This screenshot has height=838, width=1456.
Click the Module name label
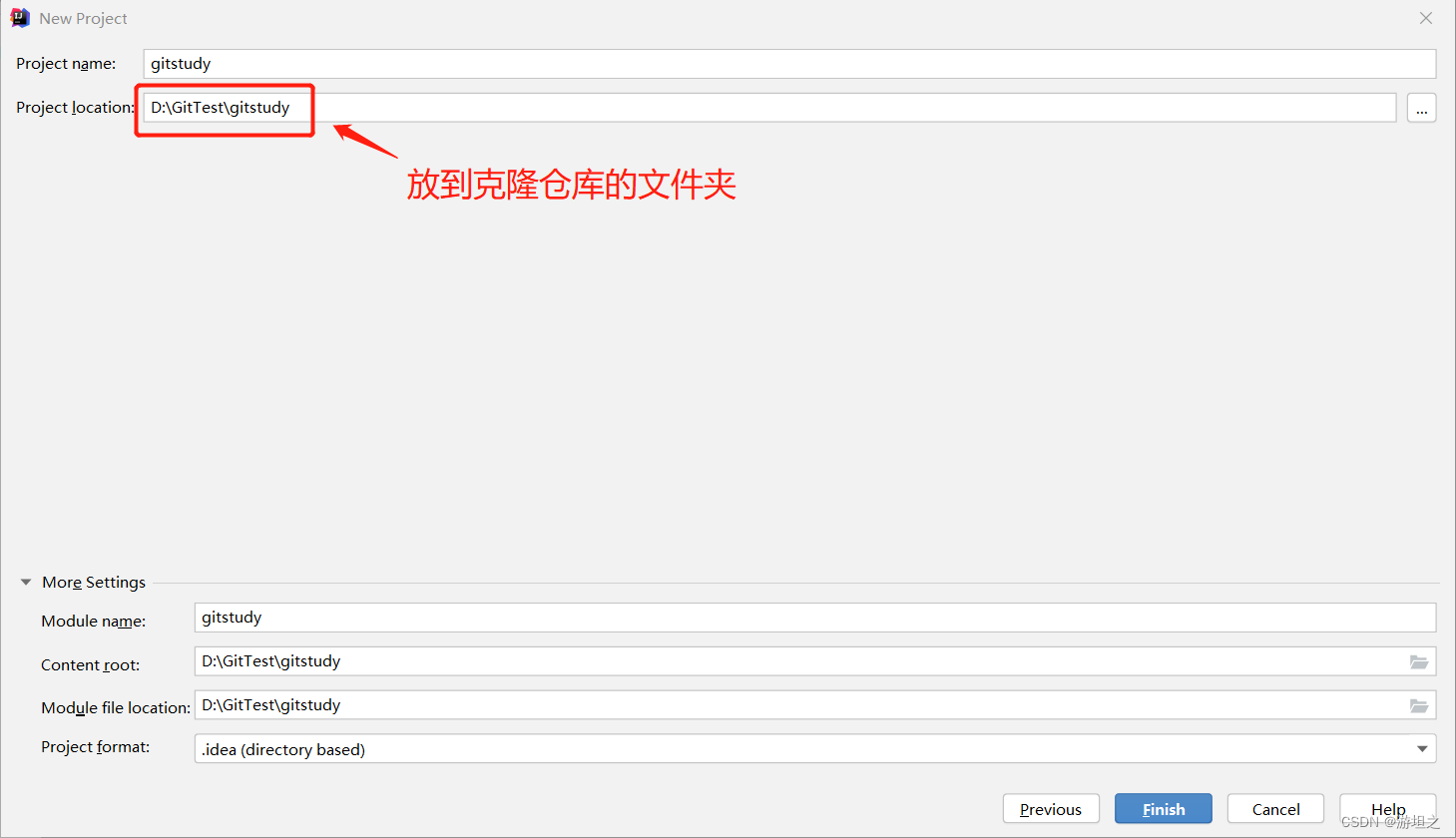coord(93,622)
